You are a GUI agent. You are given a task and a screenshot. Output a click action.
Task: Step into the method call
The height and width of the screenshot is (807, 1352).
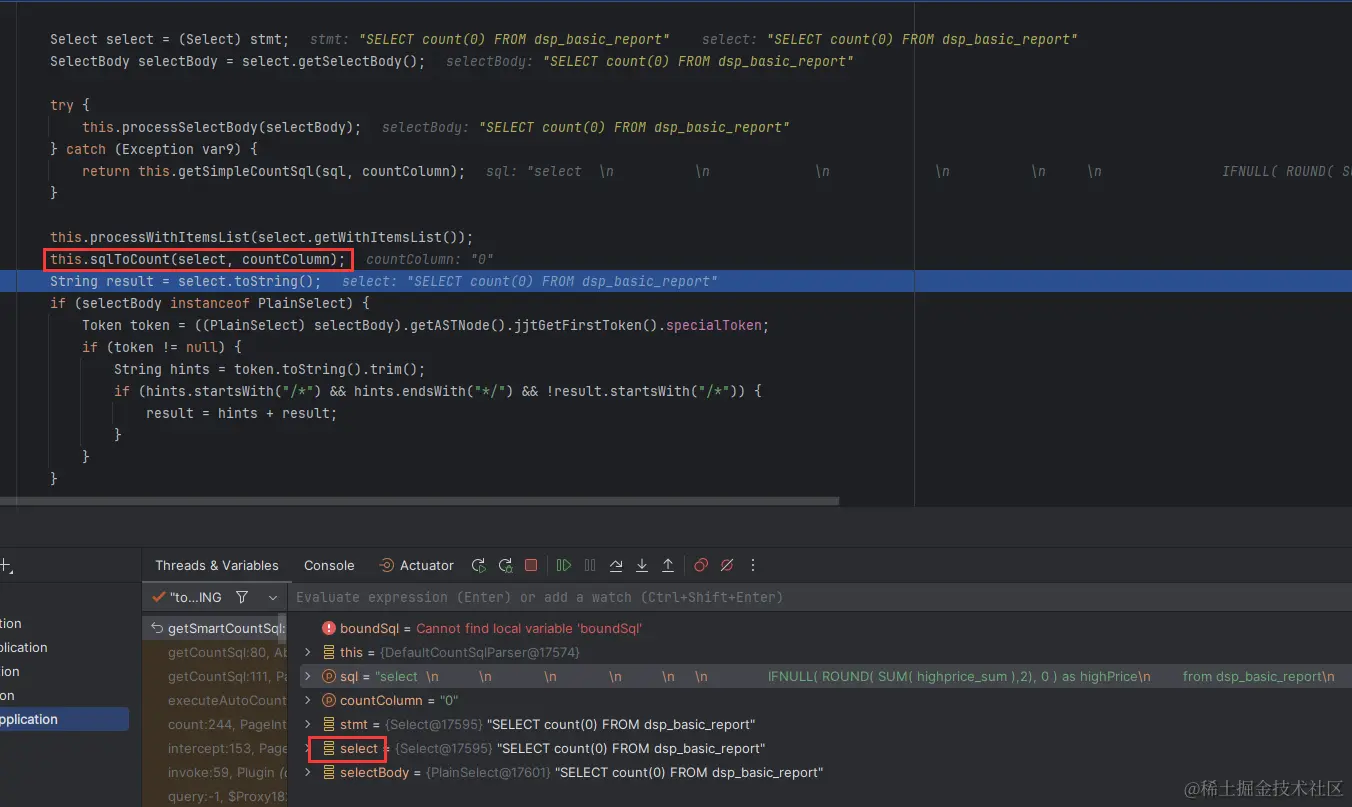pos(642,565)
